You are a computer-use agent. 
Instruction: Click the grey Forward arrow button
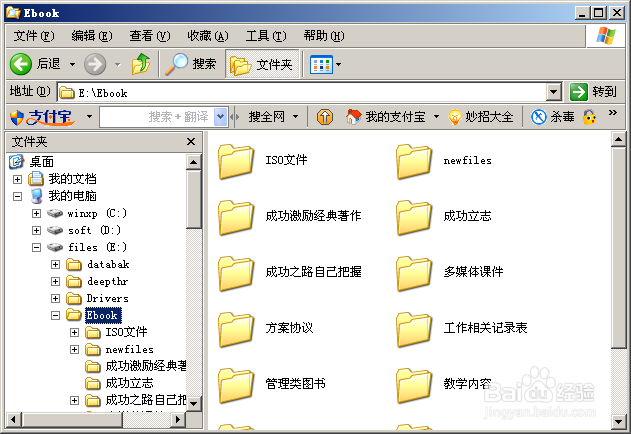tap(95, 64)
